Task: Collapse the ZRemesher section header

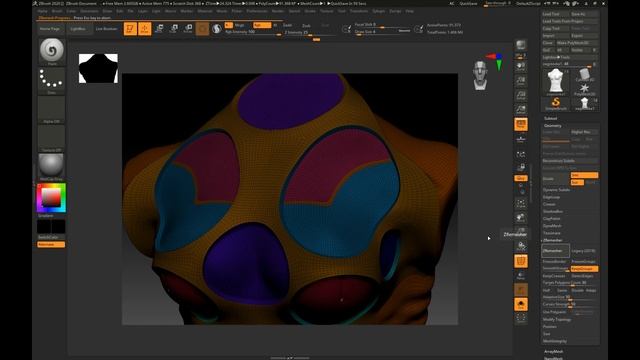Action: [553, 240]
